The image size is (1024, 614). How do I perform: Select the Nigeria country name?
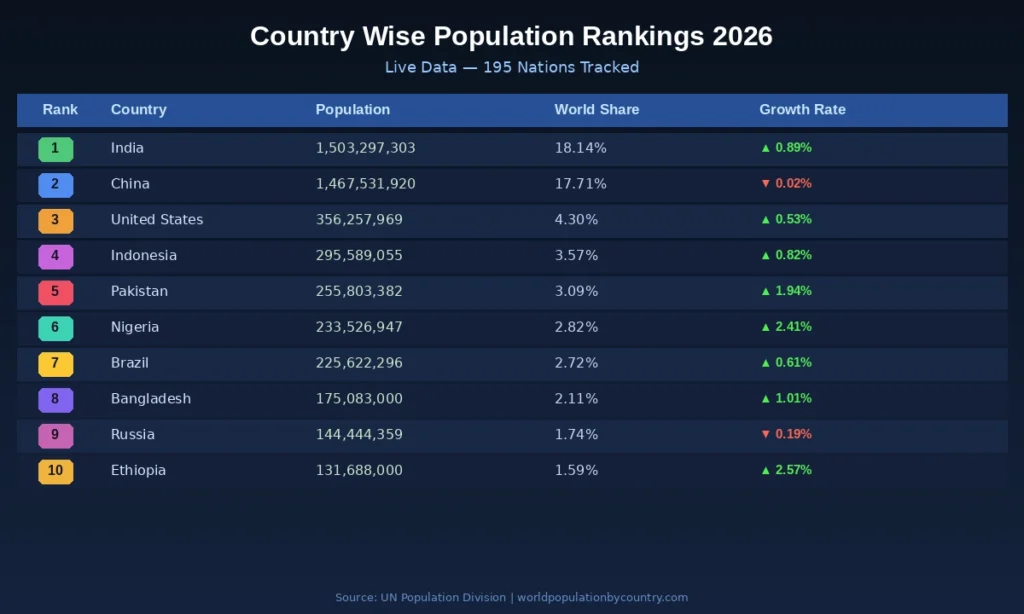pyautogui.click(x=135, y=327)
